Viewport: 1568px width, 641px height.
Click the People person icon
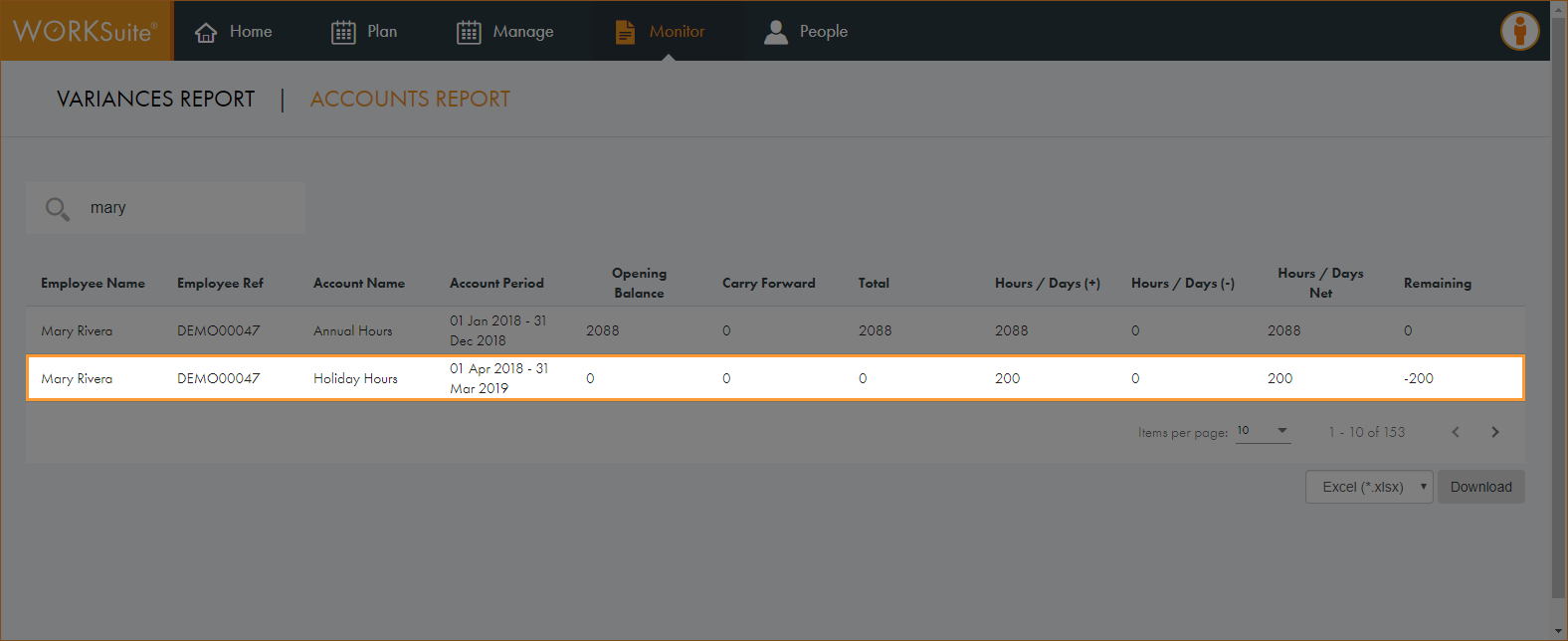775,32
